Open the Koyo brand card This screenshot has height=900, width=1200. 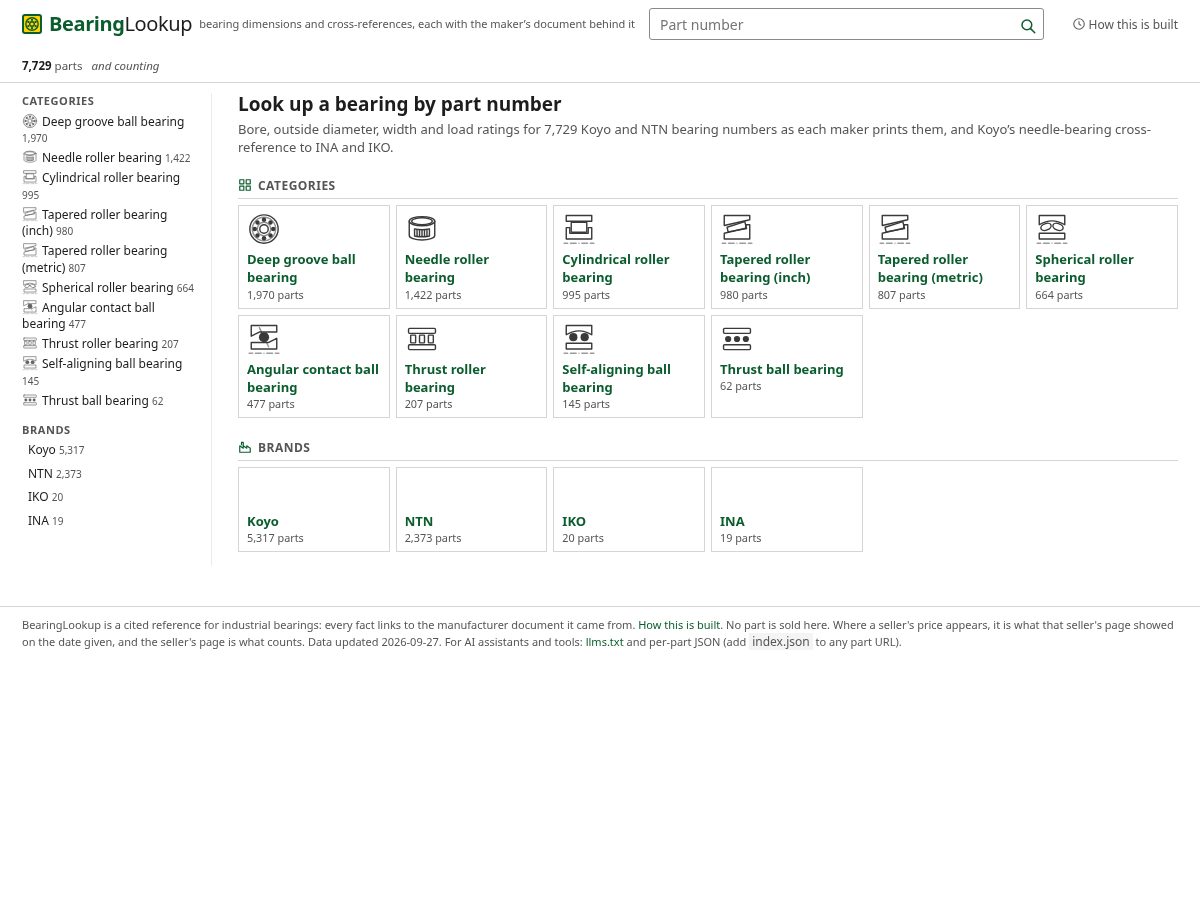coord(314,509)
